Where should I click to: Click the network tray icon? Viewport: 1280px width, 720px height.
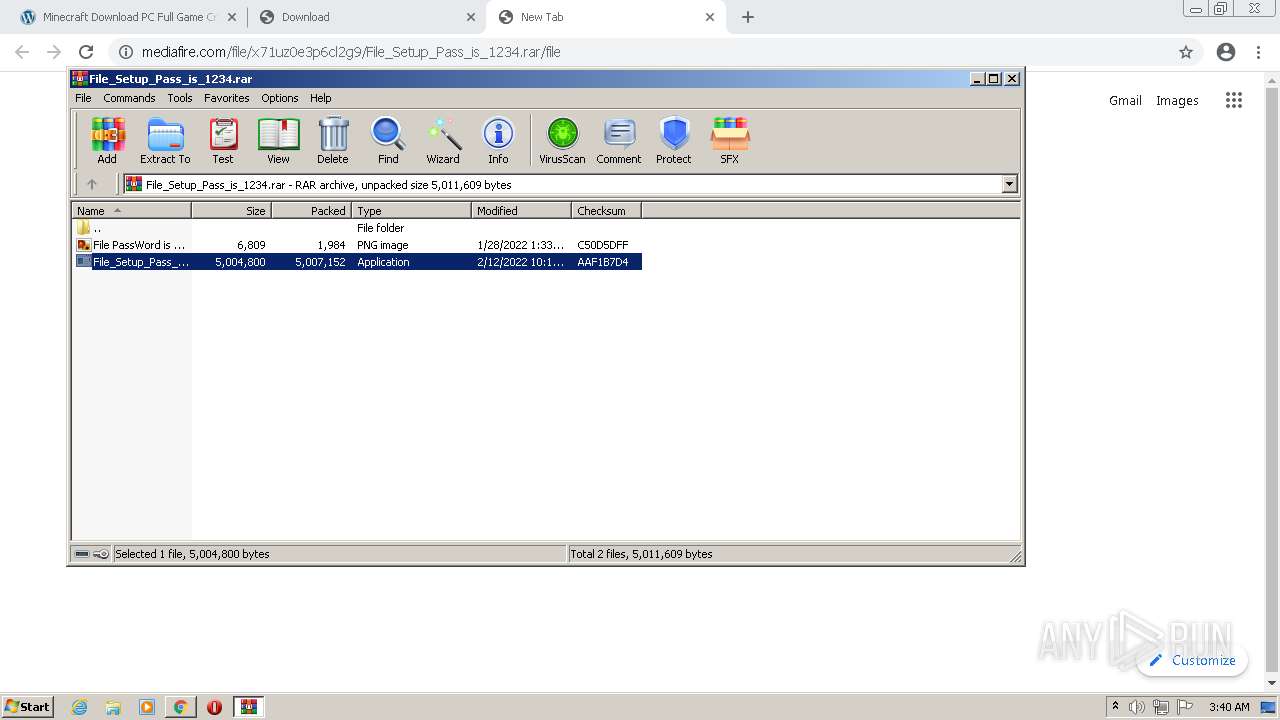point(1161,707)
